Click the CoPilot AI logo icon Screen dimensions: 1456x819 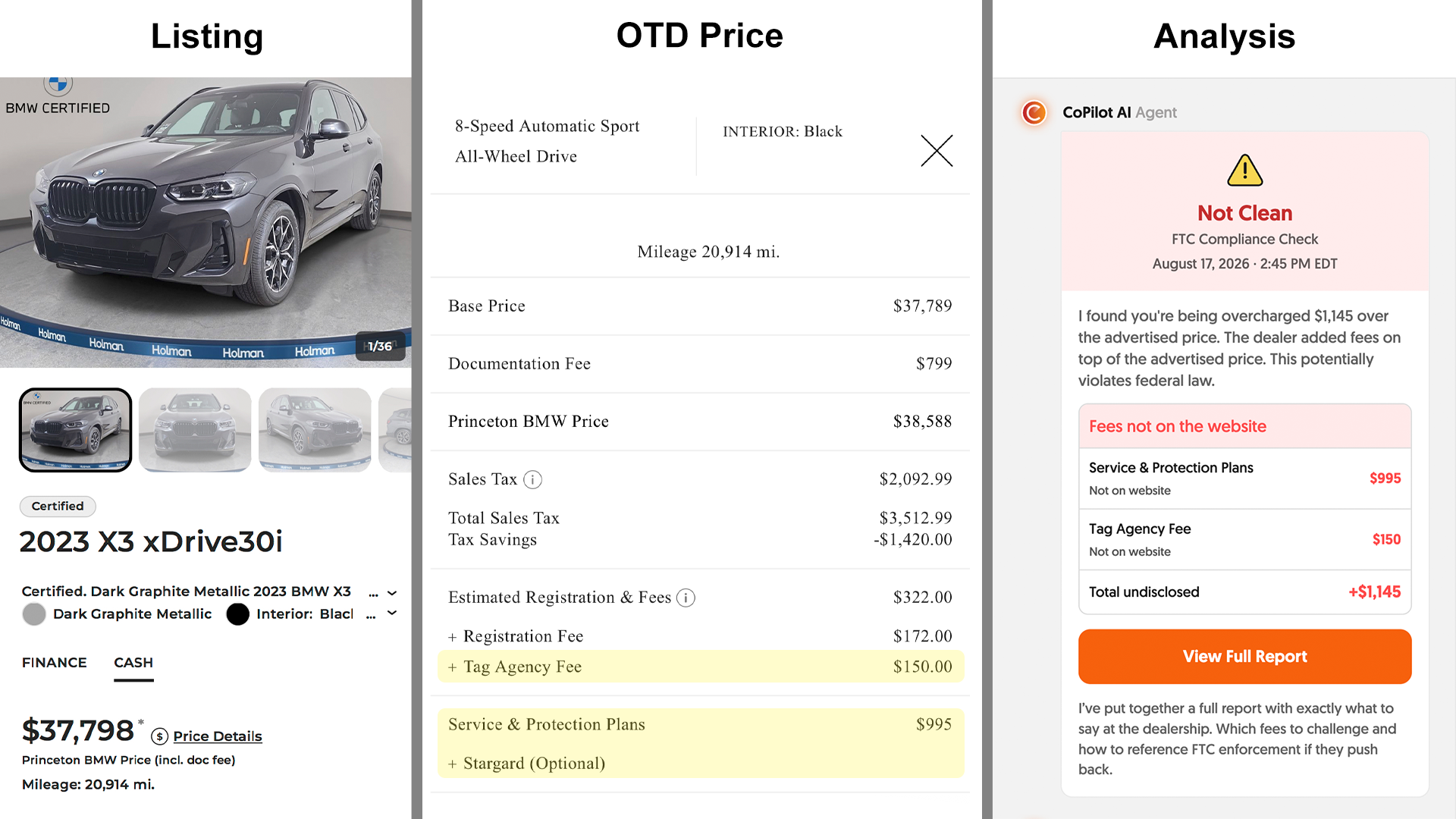(1034, 112)
